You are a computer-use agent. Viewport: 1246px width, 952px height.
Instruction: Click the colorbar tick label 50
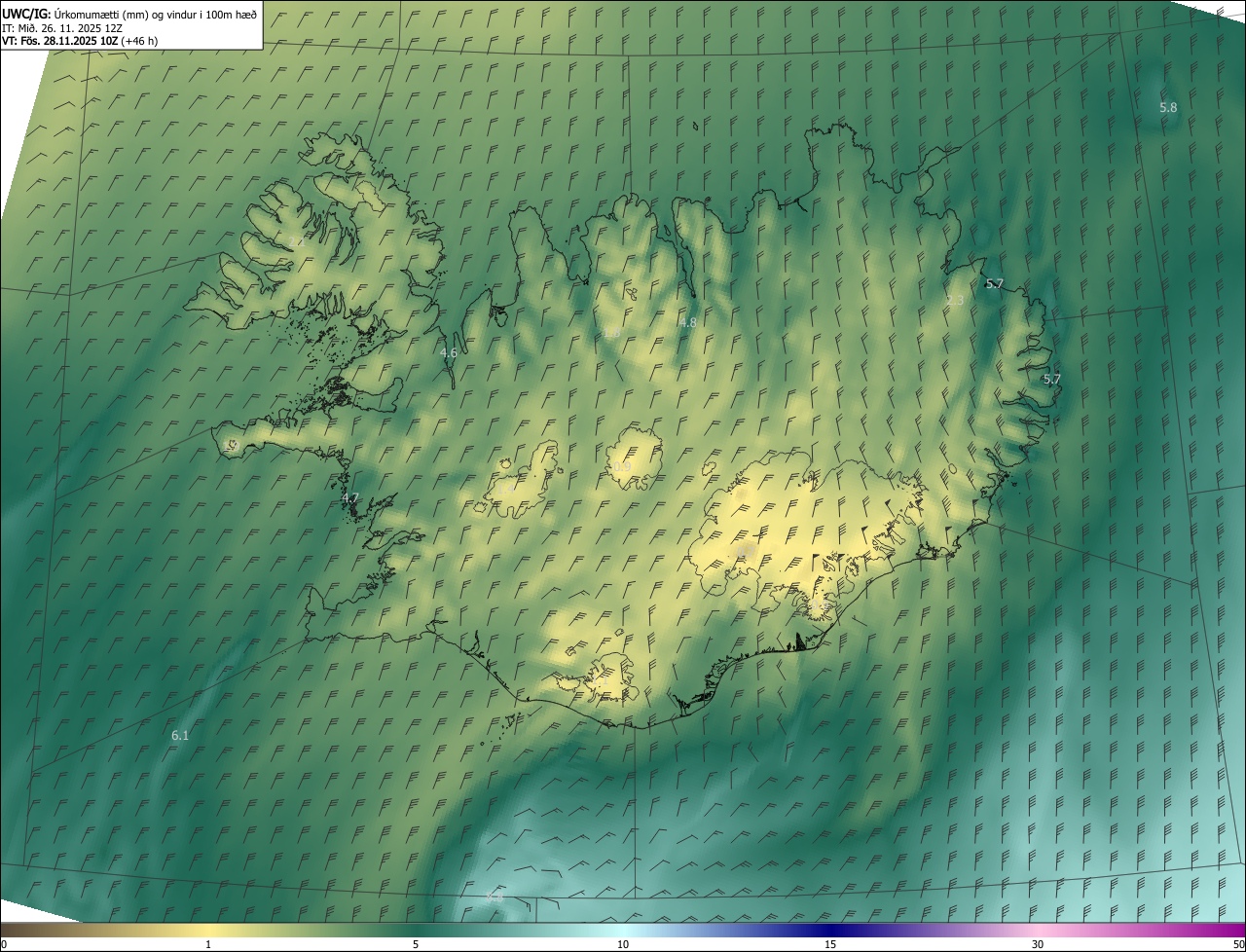1238,944
